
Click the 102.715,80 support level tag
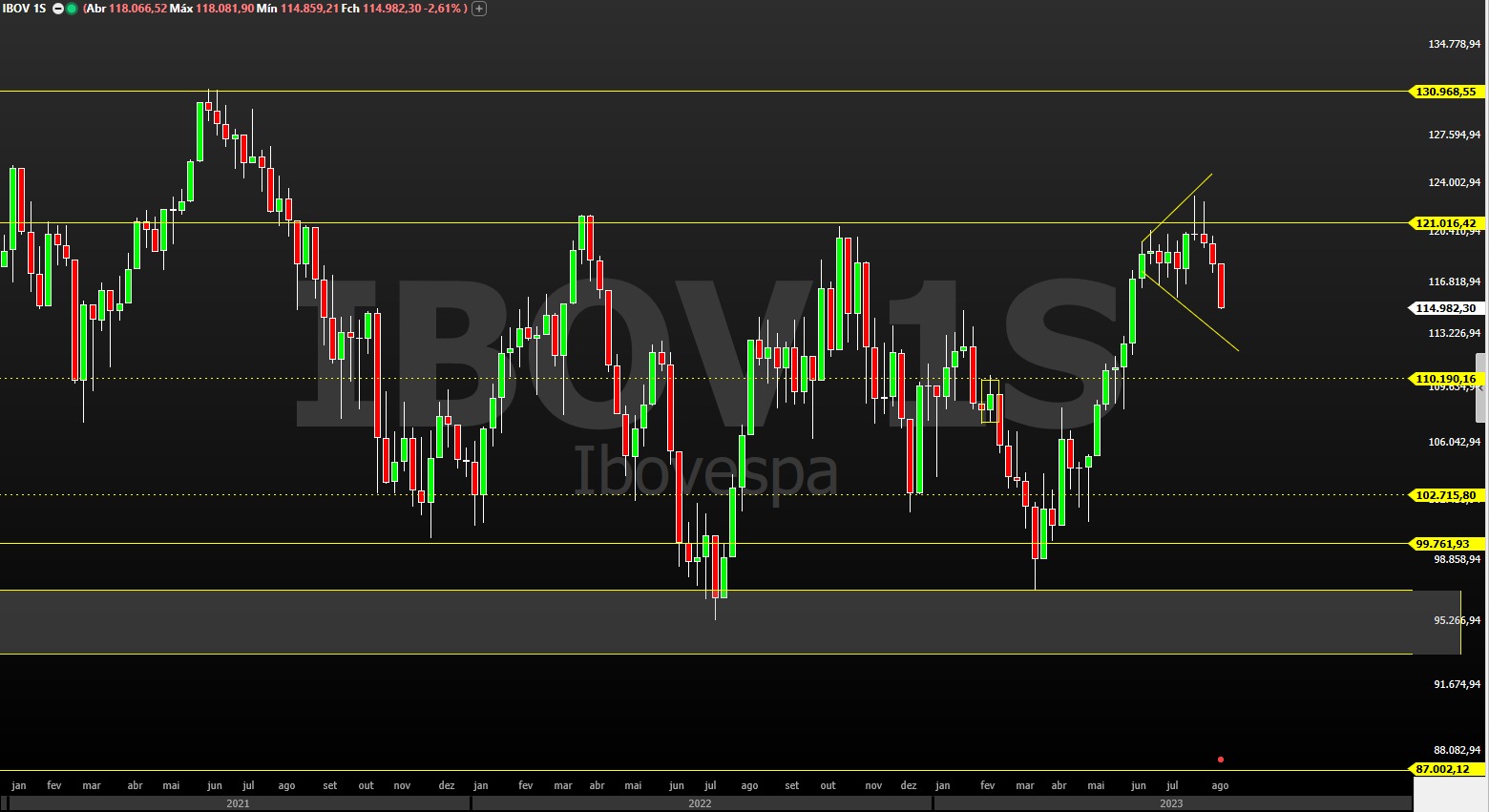[1444, 495]
